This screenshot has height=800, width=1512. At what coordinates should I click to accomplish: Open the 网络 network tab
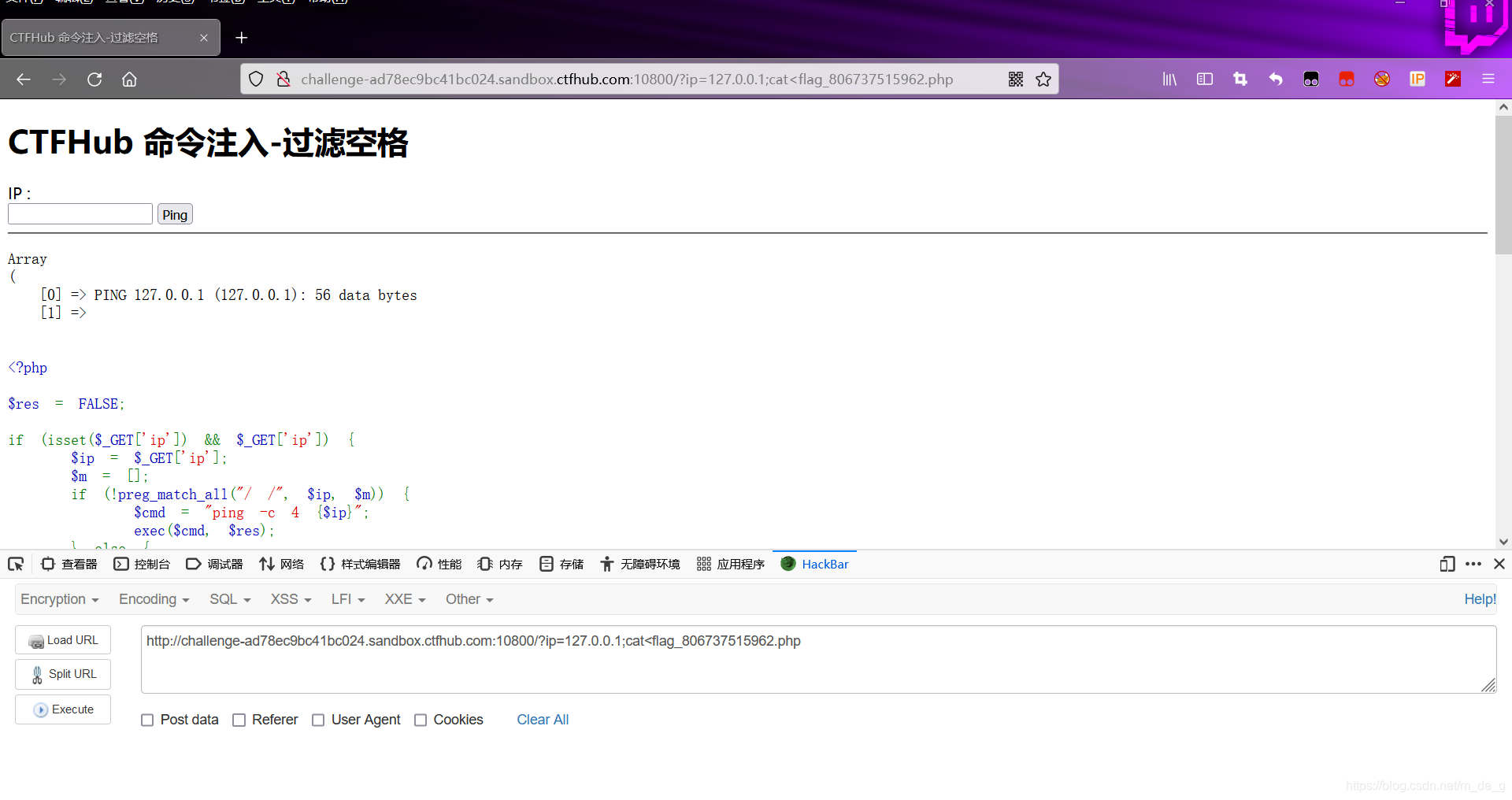[281, 565]
